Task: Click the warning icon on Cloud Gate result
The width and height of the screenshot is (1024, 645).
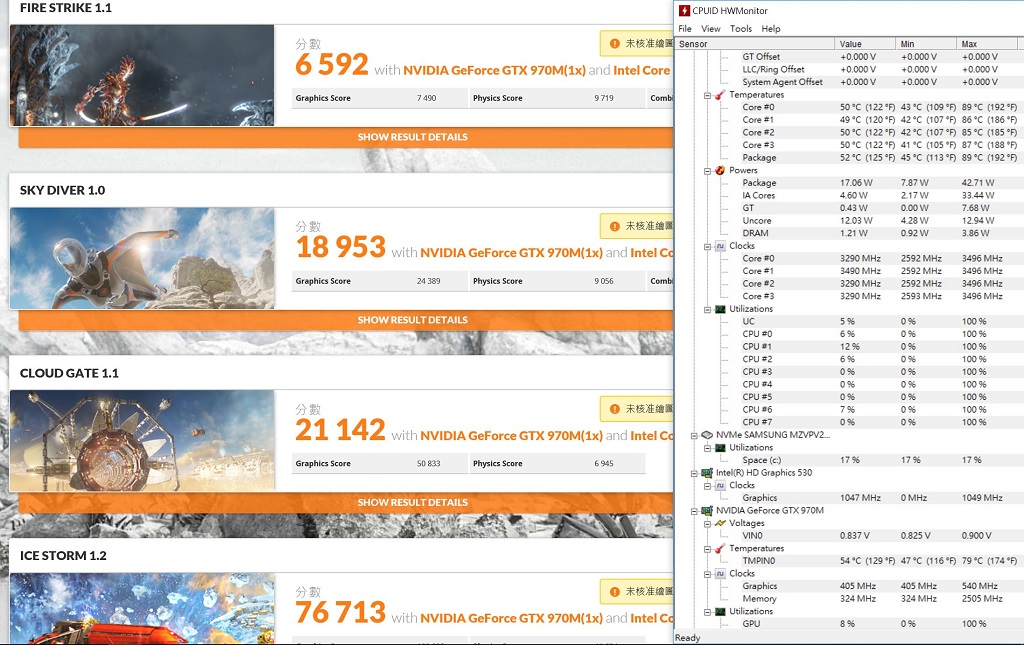Action: point(615,409)
